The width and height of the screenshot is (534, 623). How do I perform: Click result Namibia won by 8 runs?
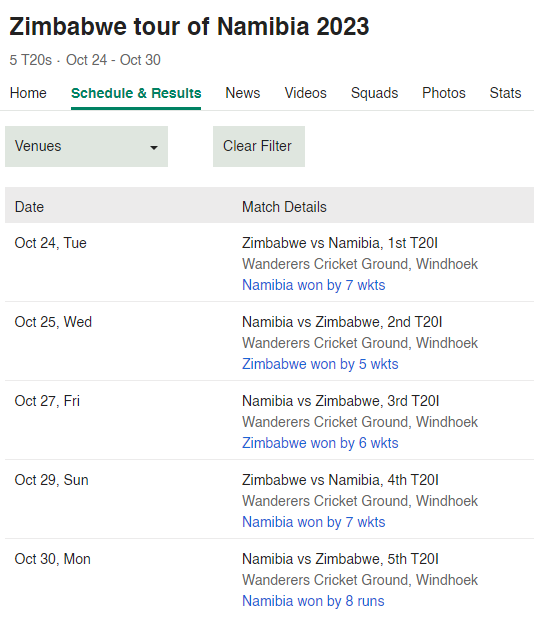pyautogui.click(x=313, y=601)
